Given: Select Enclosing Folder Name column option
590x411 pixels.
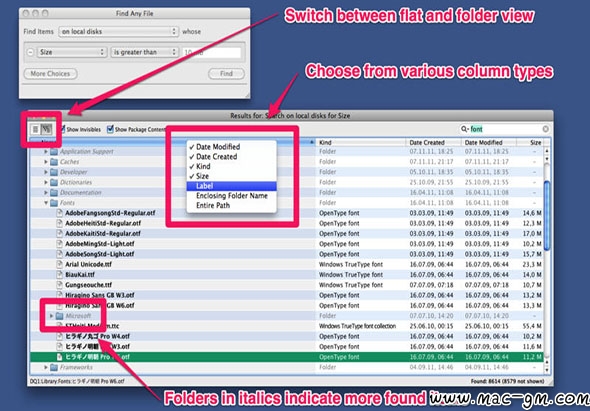Looking at the screenshot, I should pyautogui.click(x=231, y=196).
